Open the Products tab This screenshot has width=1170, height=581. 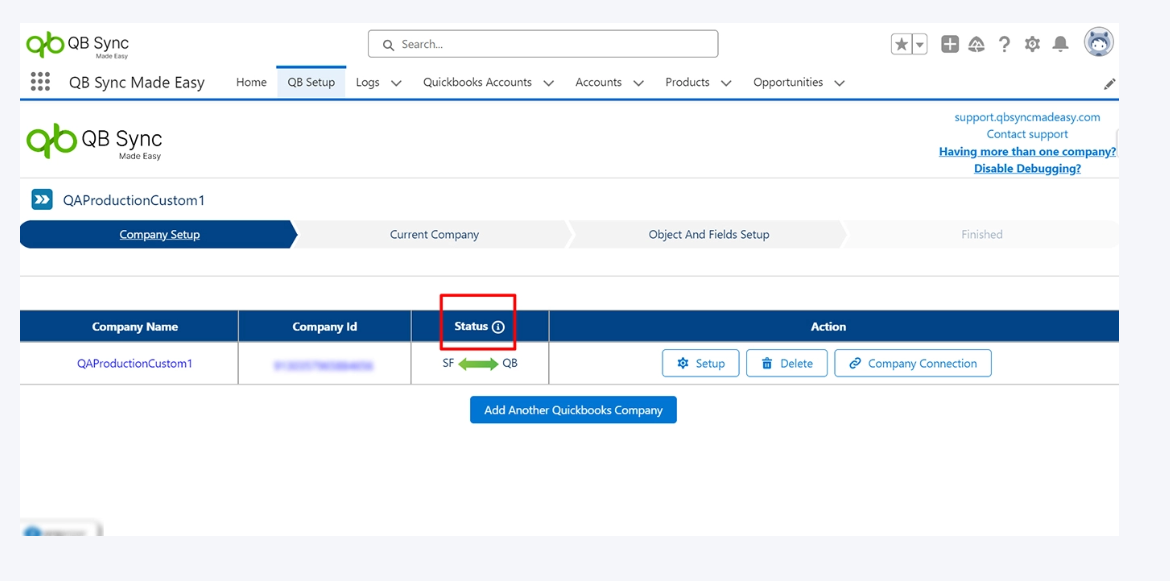coord(687,83)
